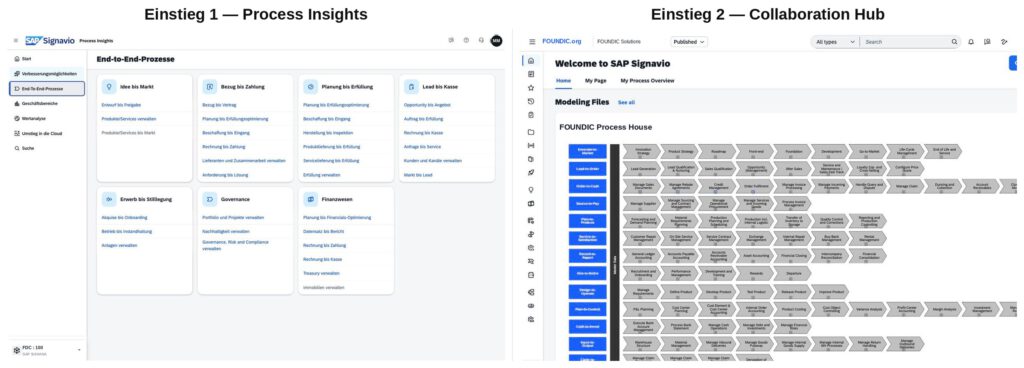Open the Favorites star icon
Image resolution: width=1024 pixels, height=368 pixels.
tap(530, 87)
